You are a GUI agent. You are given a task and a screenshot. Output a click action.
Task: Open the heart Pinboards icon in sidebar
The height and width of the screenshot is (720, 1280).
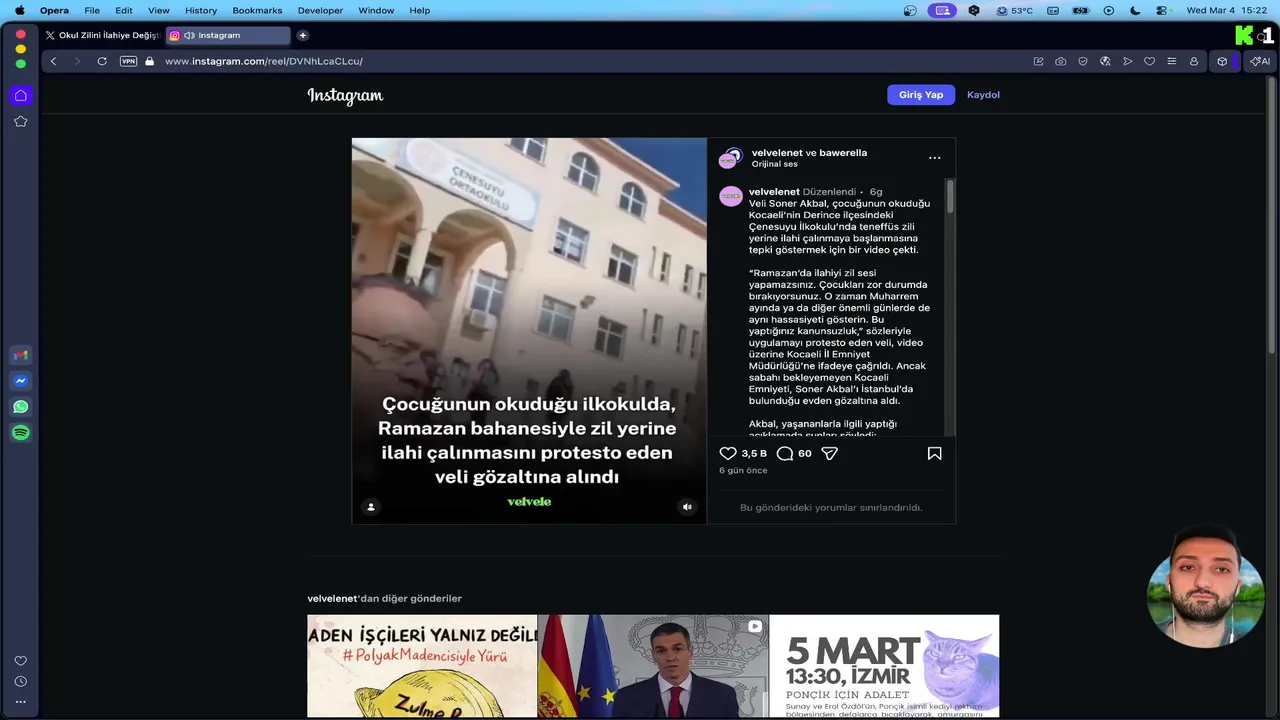coord(20,661)
